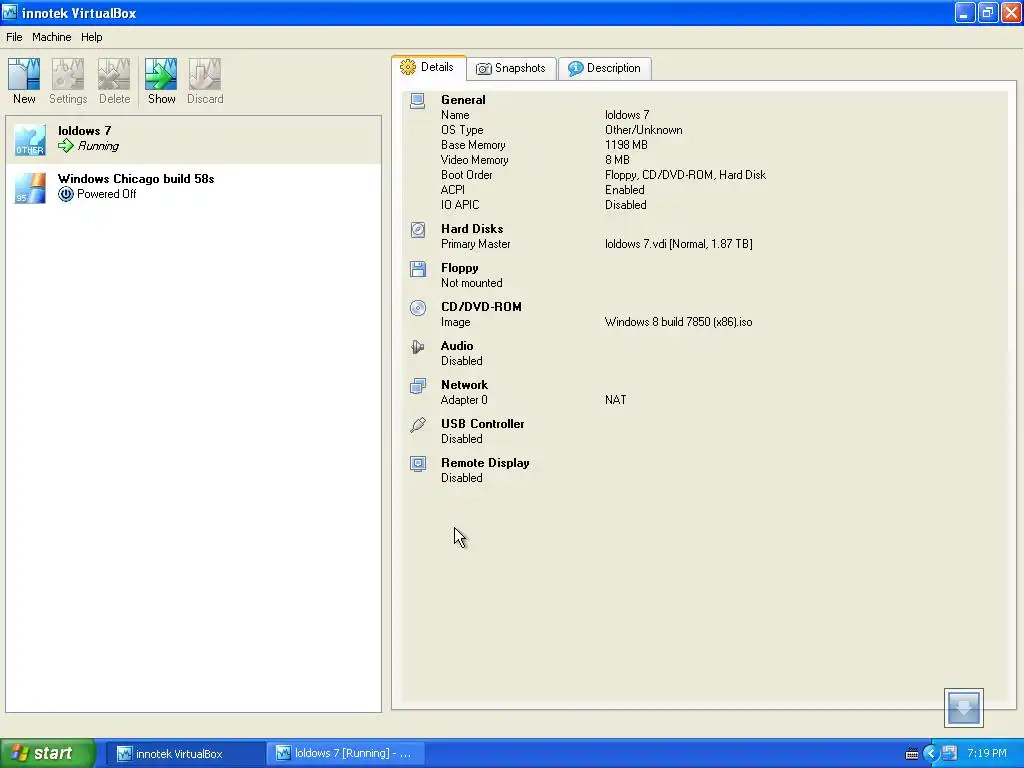The width and height of the screenshot is (1024, 768).
Task: Click the Floppy section diskette icon
Action: tap(418, 269)
